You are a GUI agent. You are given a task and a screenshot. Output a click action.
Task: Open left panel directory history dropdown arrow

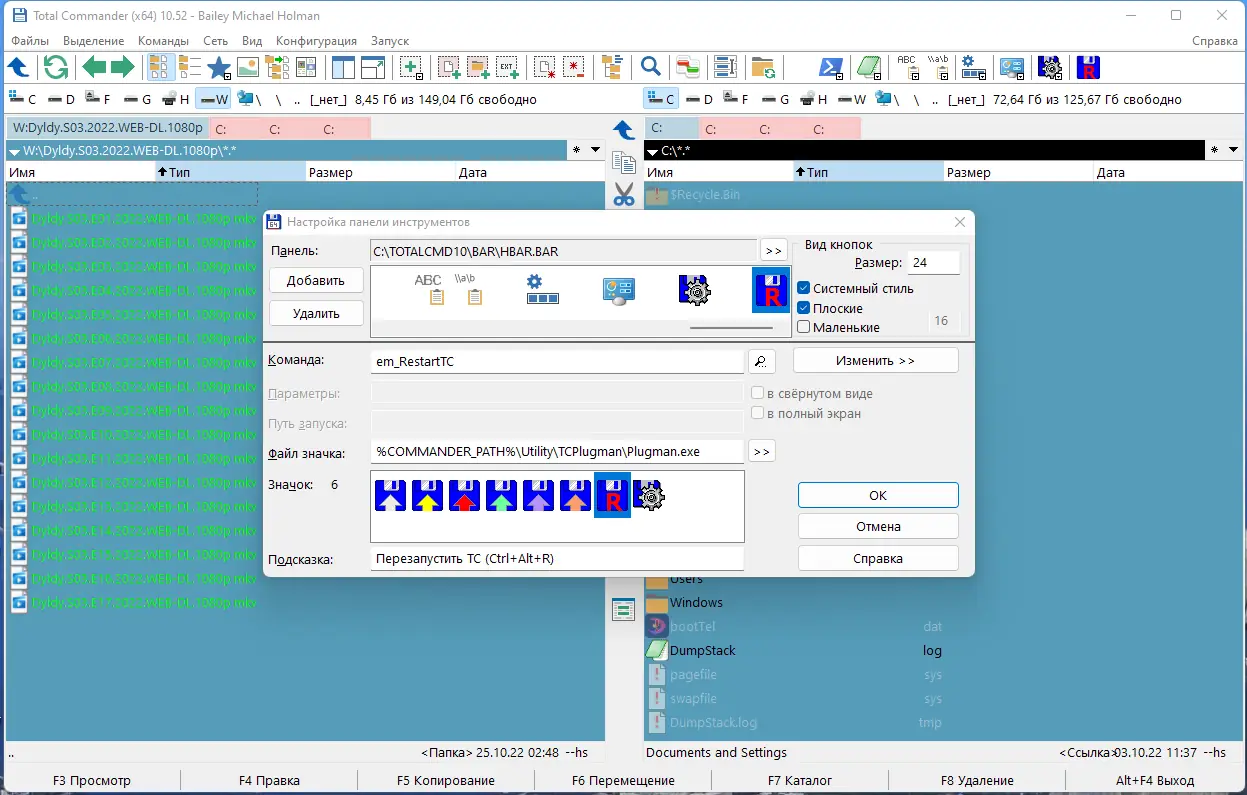pyautogui.click(x=596, y=150)
